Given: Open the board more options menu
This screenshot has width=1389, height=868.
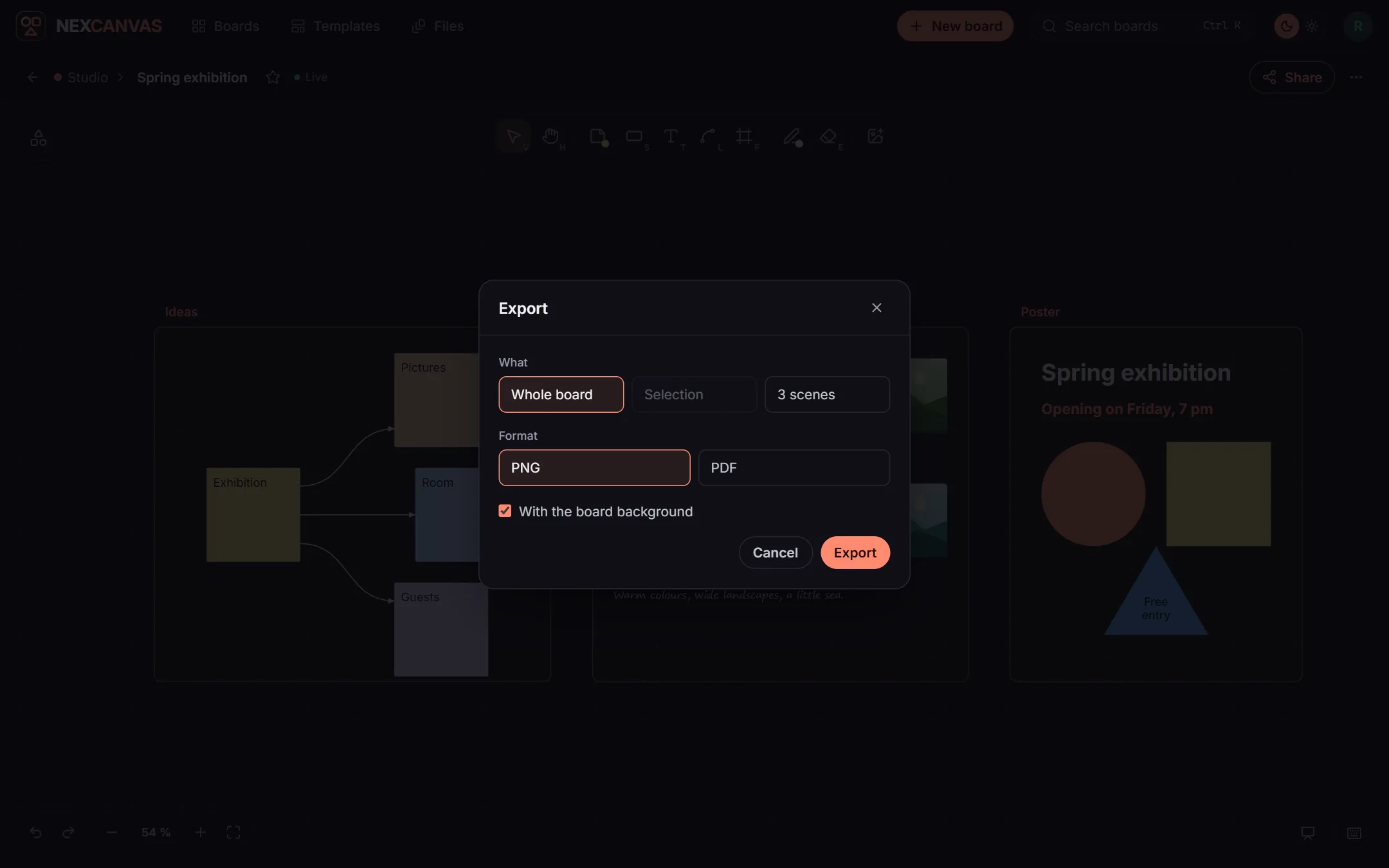Looking at the screenshot, I should (x=1356, y=77).
